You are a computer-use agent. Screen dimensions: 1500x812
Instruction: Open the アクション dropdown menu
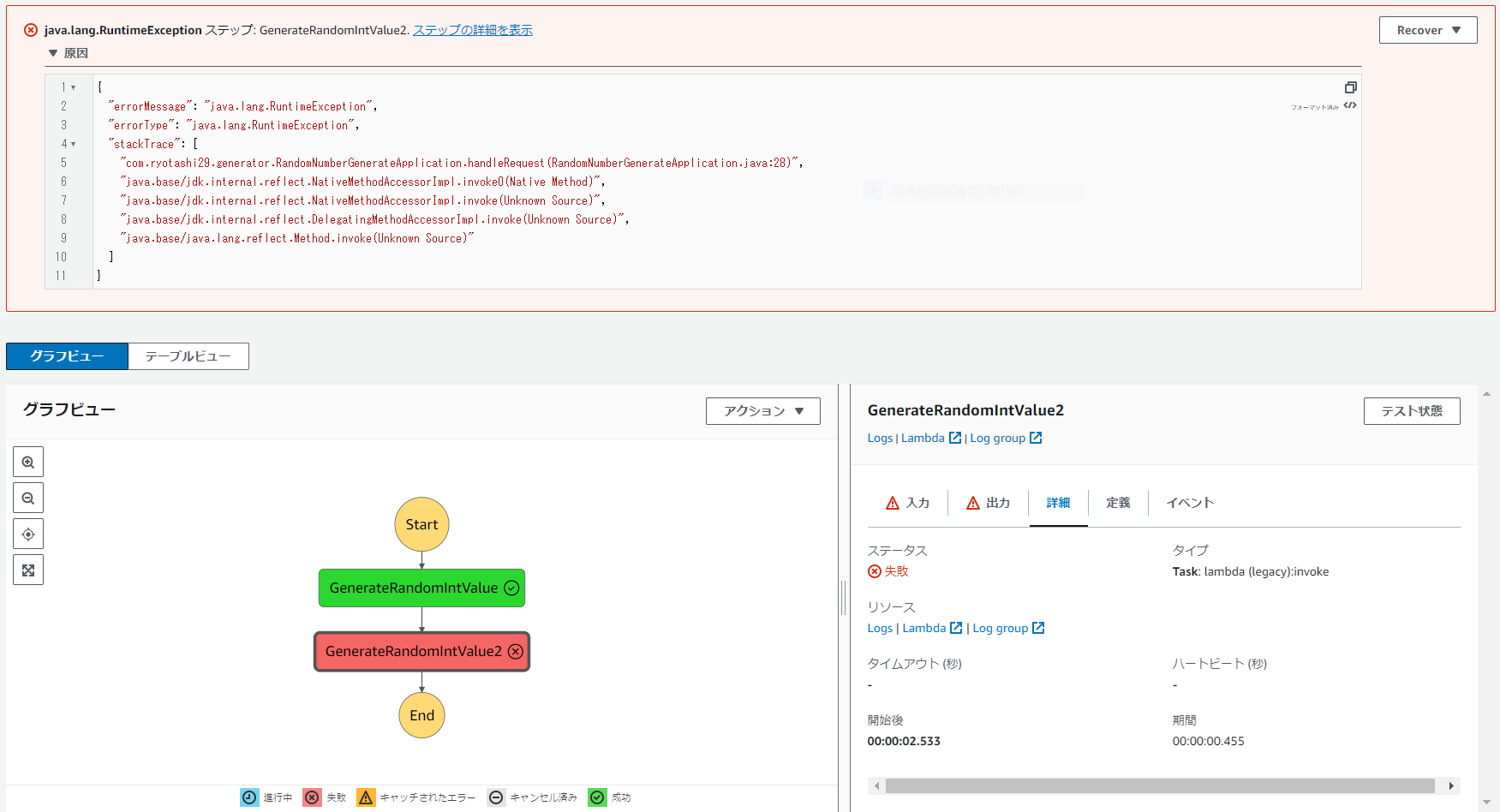762,411
